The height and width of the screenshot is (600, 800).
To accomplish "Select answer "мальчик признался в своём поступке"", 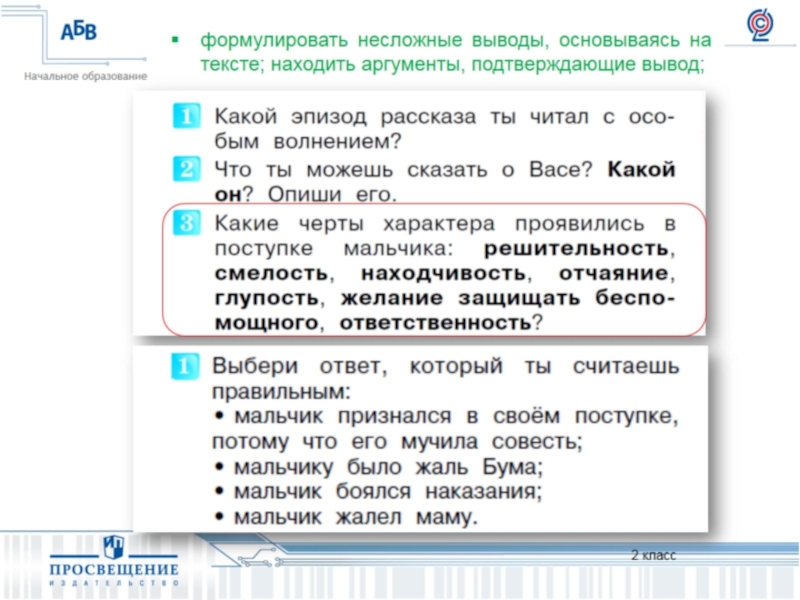I will (446, 415).
